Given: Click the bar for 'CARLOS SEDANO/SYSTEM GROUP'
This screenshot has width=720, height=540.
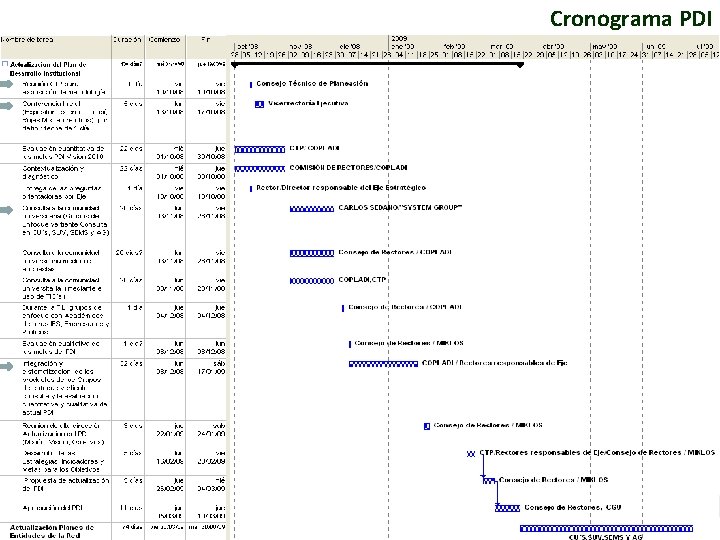Looking at the screenshot, I should point(312,209).
